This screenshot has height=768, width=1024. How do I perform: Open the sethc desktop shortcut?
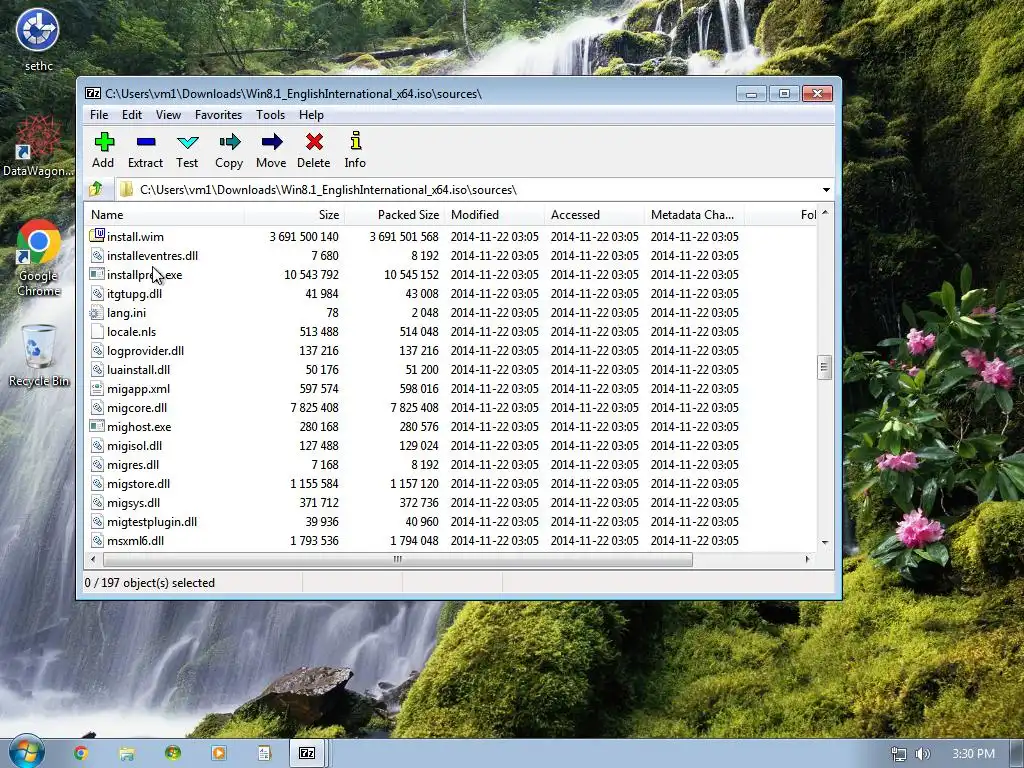pos(38,39)
